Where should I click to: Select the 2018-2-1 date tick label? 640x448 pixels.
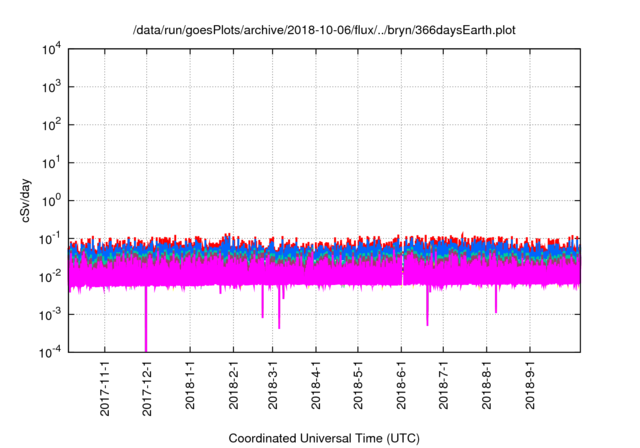[x=233, y=386]
